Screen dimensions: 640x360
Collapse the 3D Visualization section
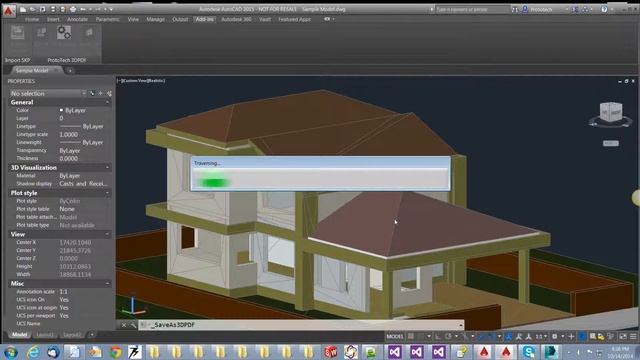coord(108,168)
